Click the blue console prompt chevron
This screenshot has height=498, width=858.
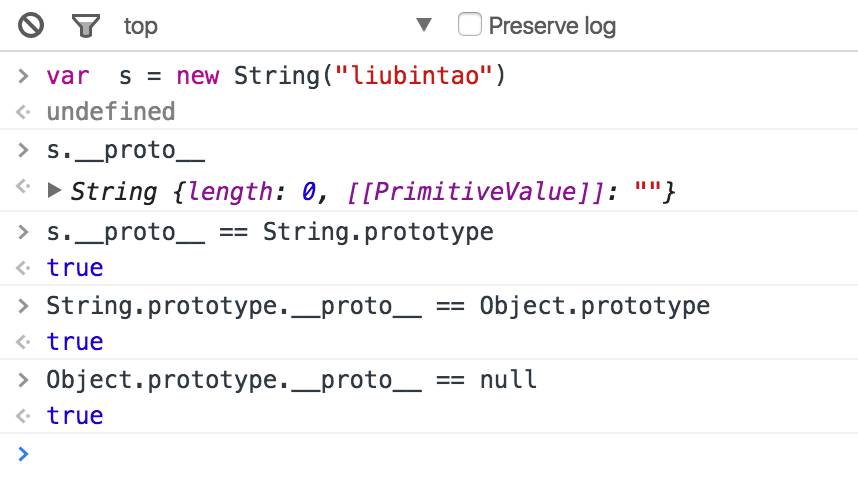point(23,454)
